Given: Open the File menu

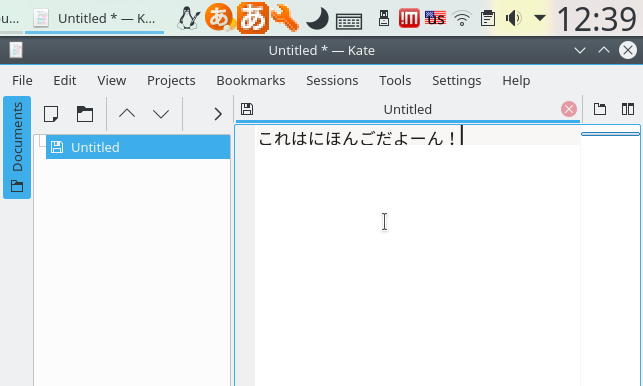Looking at the screenshot, I should tap(22, 80).
